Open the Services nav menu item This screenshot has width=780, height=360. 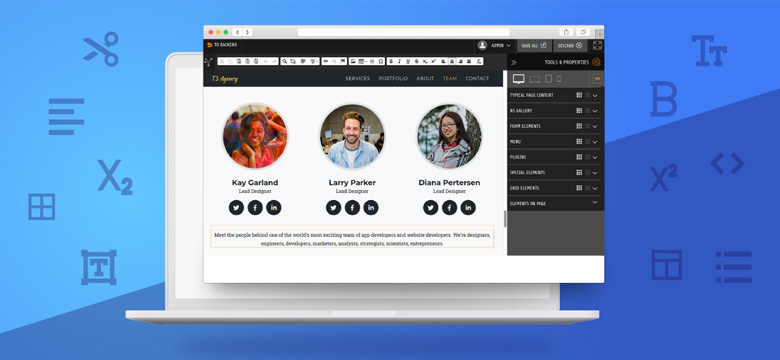click(x=358, y=79)
